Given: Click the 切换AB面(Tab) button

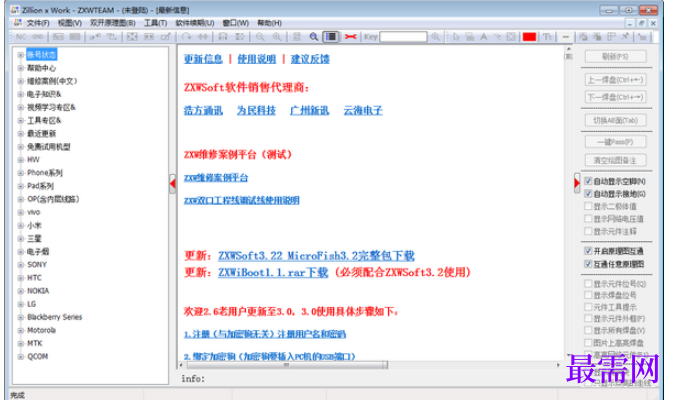Looking at the screenshot, I should [x=615, y=120].
